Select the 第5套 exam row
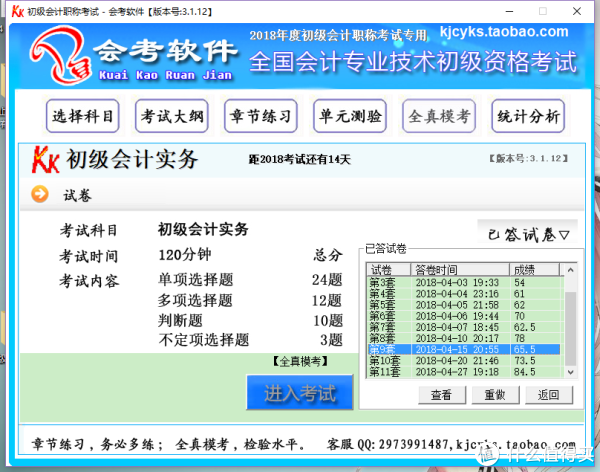600x472 pixels. click(x=464, y=305)
